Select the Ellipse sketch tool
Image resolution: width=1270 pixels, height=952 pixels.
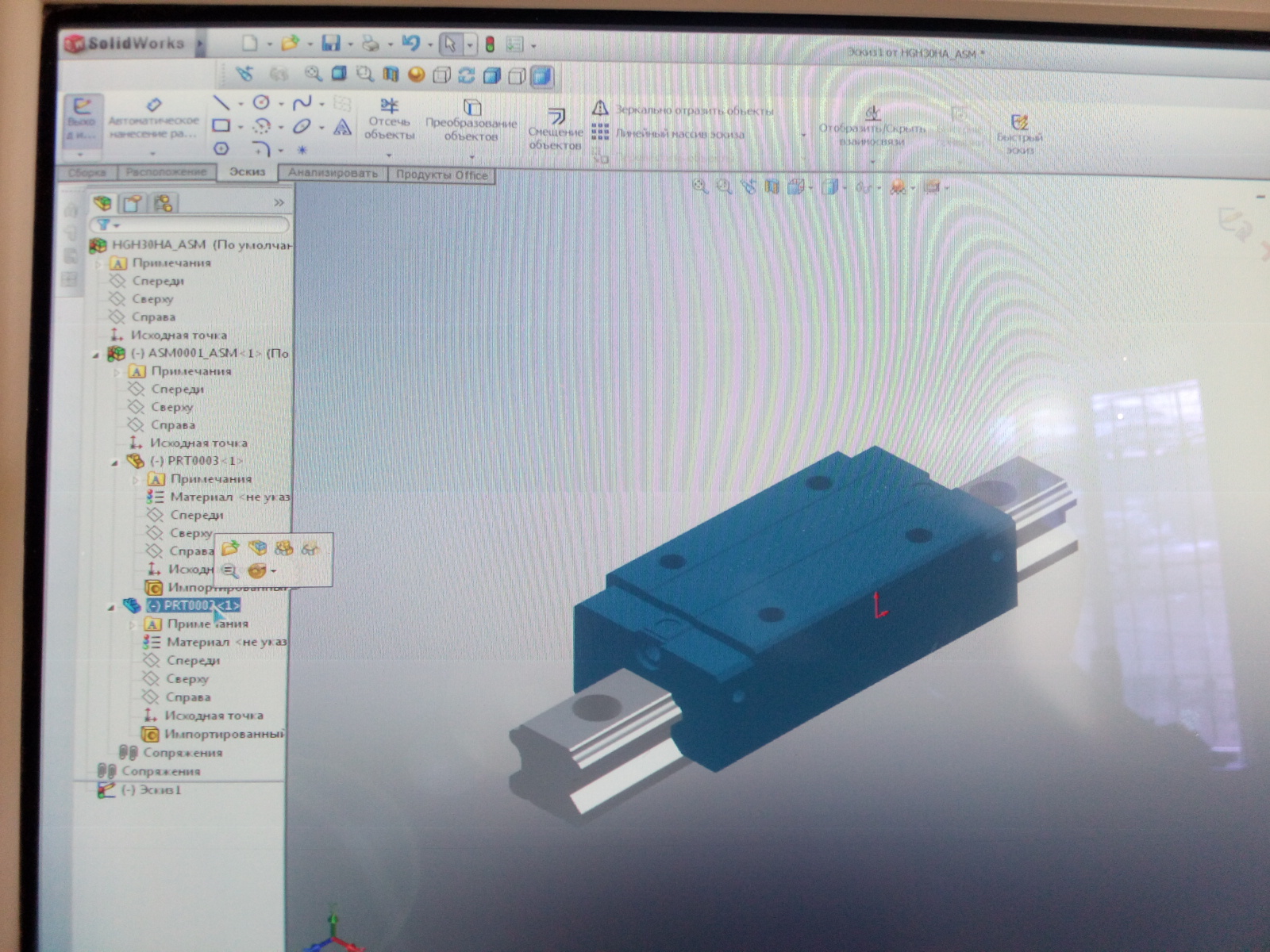302,126
